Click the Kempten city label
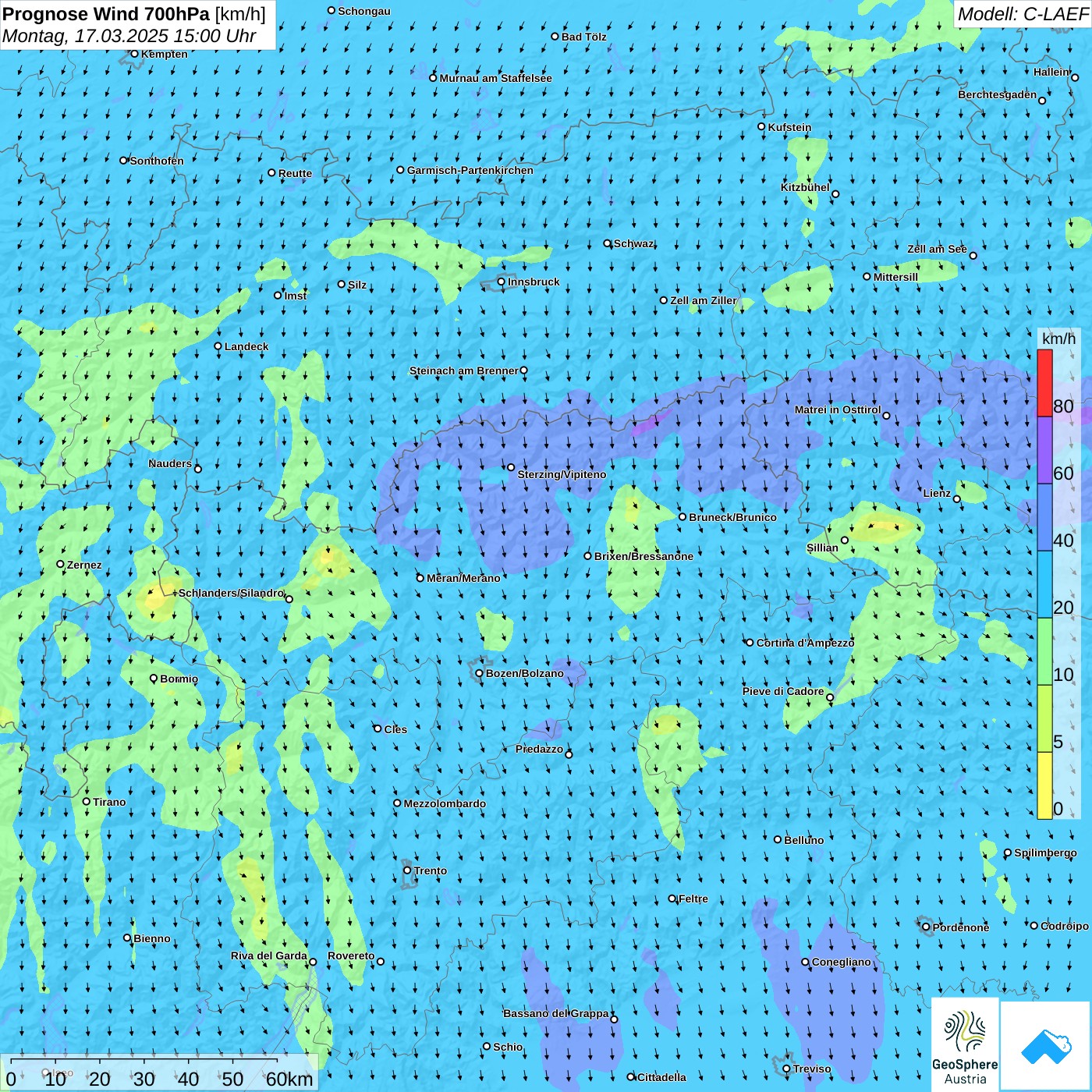 pos(165,54)
